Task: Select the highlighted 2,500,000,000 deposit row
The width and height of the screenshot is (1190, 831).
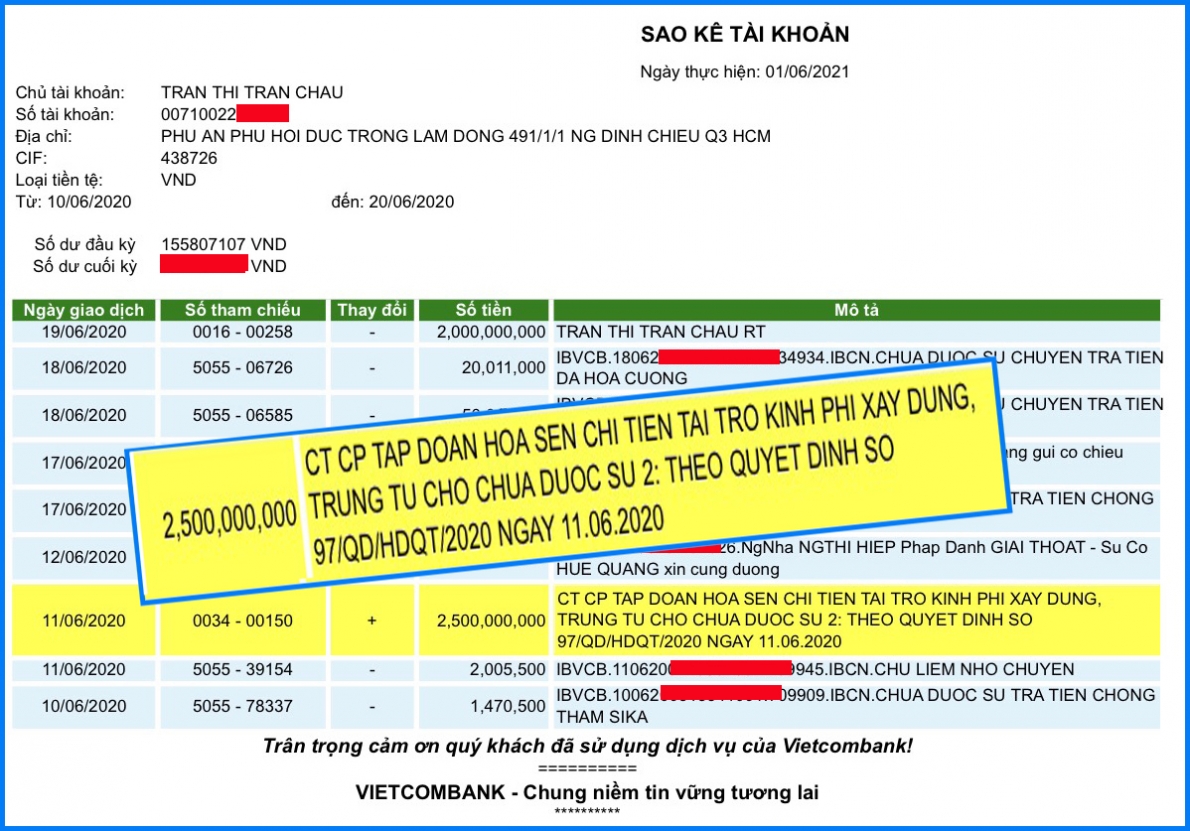Action: pos(487,620)
